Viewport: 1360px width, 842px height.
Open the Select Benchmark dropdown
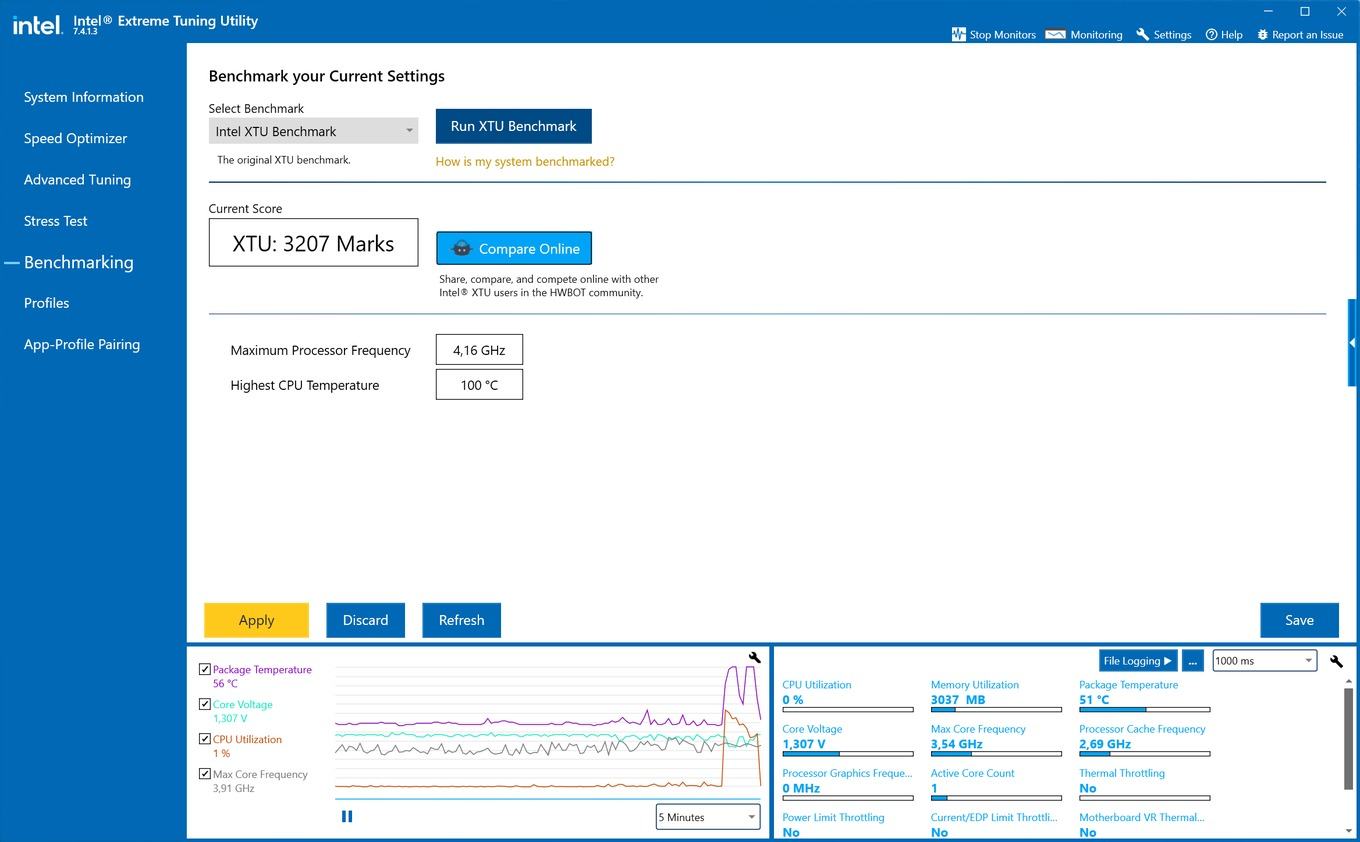[313, 131]
